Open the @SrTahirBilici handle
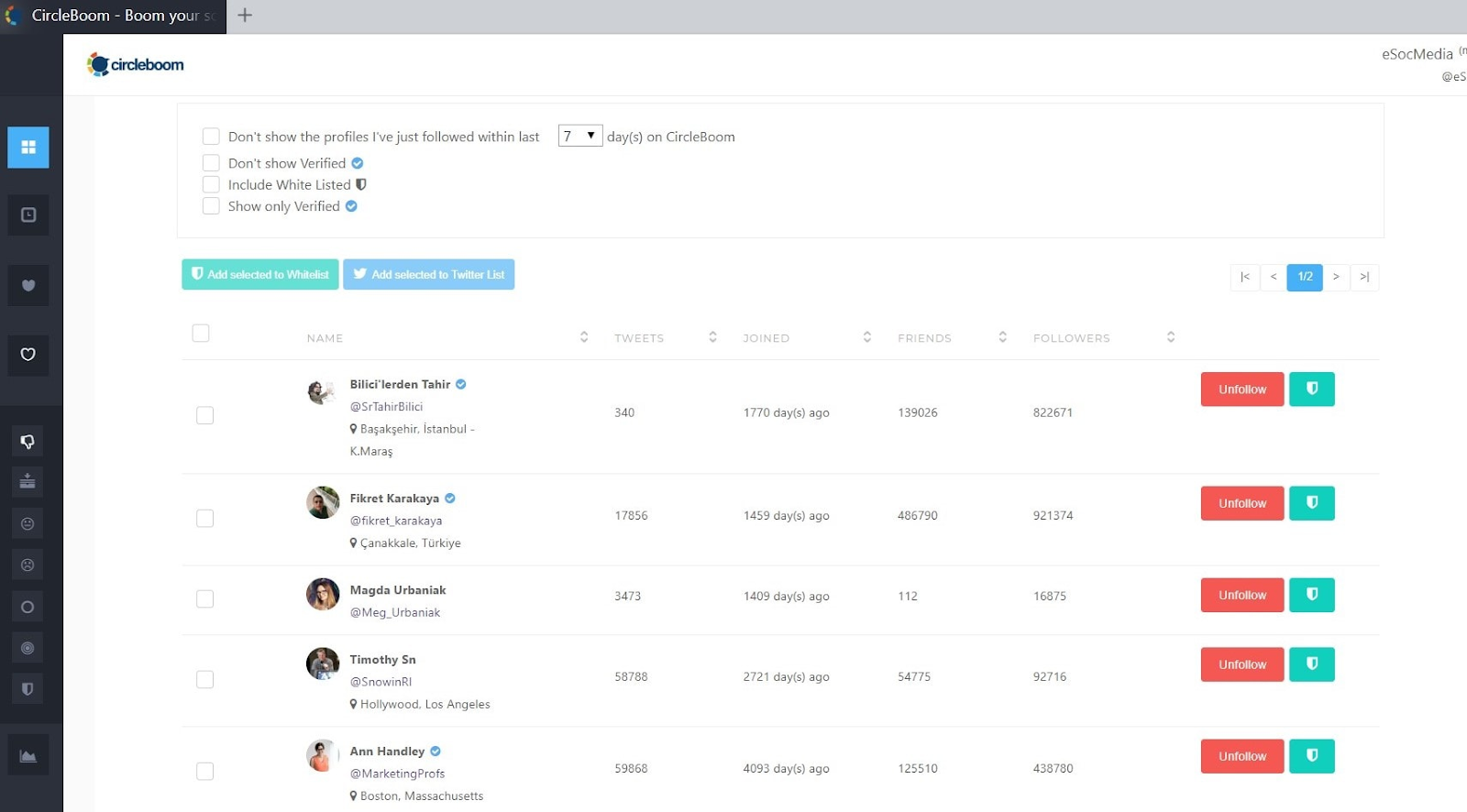The height and width of the screenshot is (812, 1467). [x=386, y=407]
